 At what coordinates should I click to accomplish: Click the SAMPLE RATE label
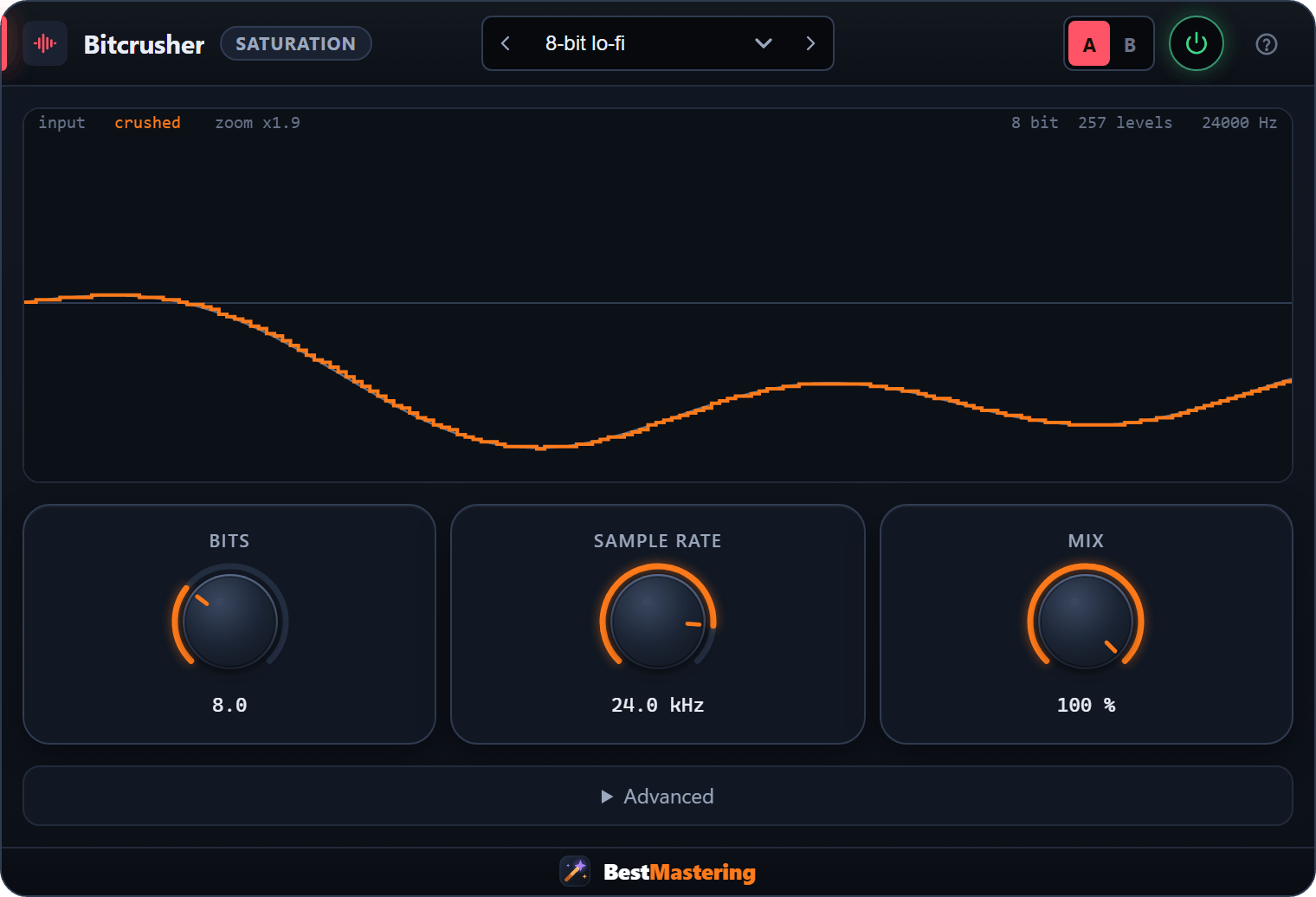(x=658, y=541)
